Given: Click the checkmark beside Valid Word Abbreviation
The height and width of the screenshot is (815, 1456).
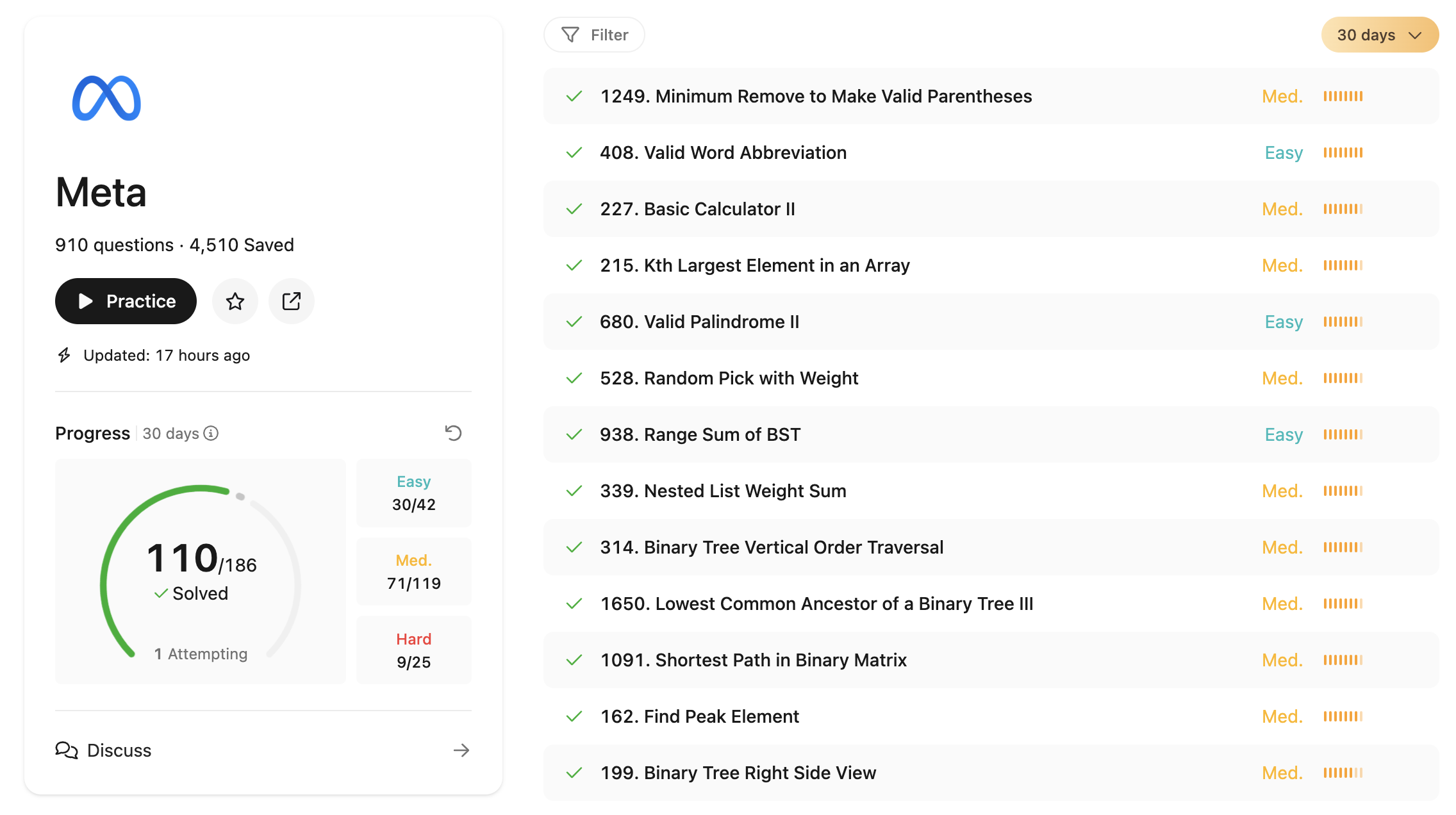Looking at the screenshot, I should click(x=574, y=152).
